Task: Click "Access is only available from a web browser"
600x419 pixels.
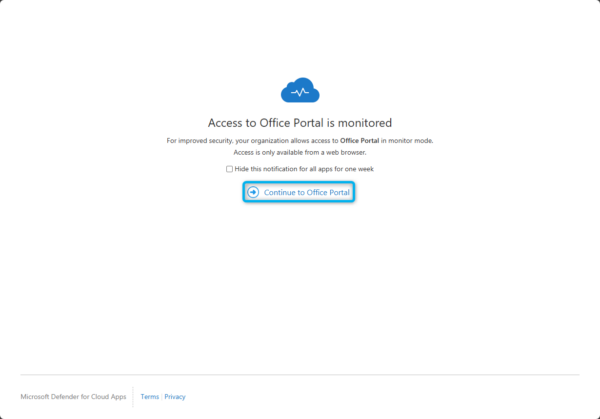Action: 300,153
